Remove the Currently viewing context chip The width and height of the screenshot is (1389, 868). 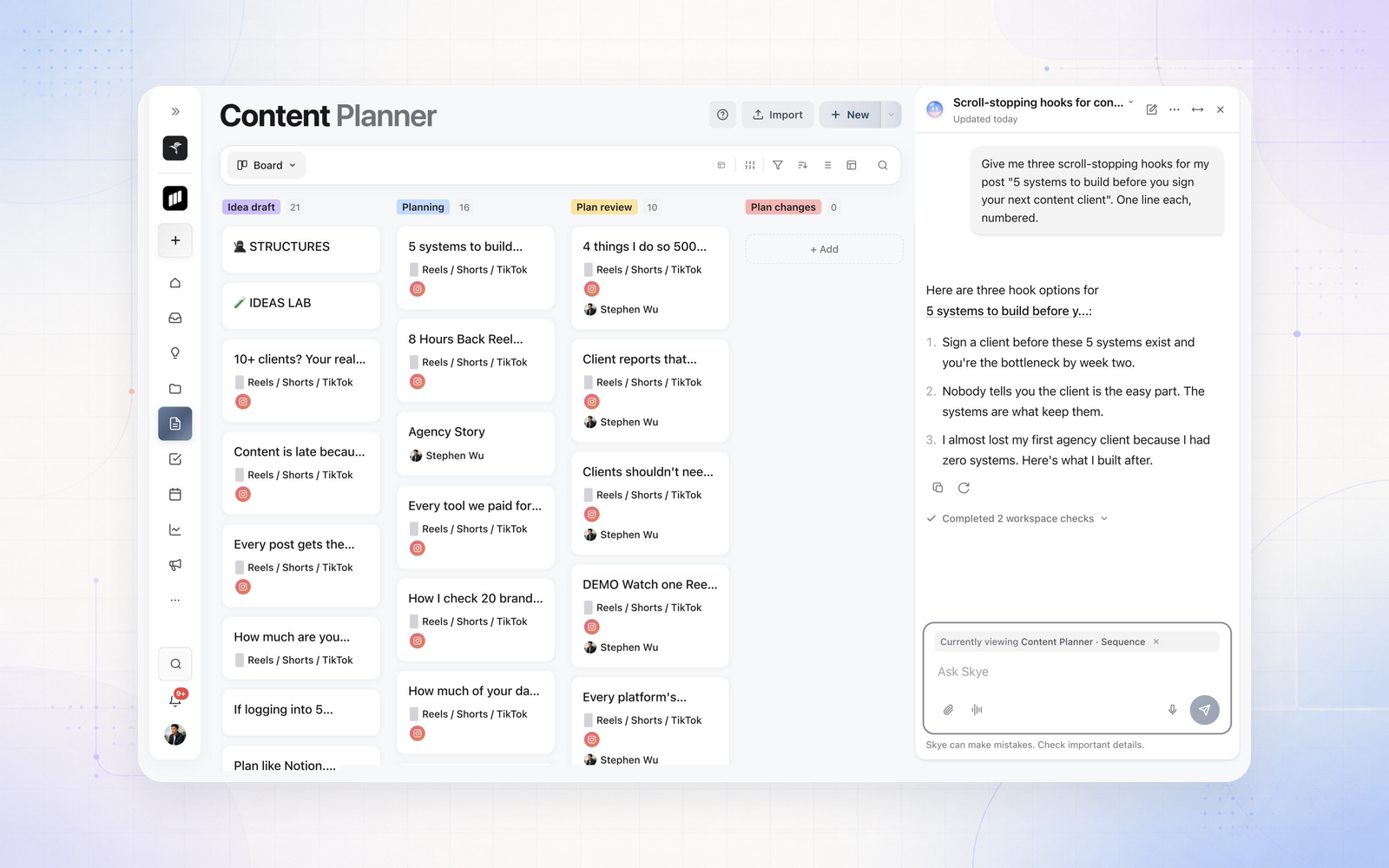point(1156,642)
